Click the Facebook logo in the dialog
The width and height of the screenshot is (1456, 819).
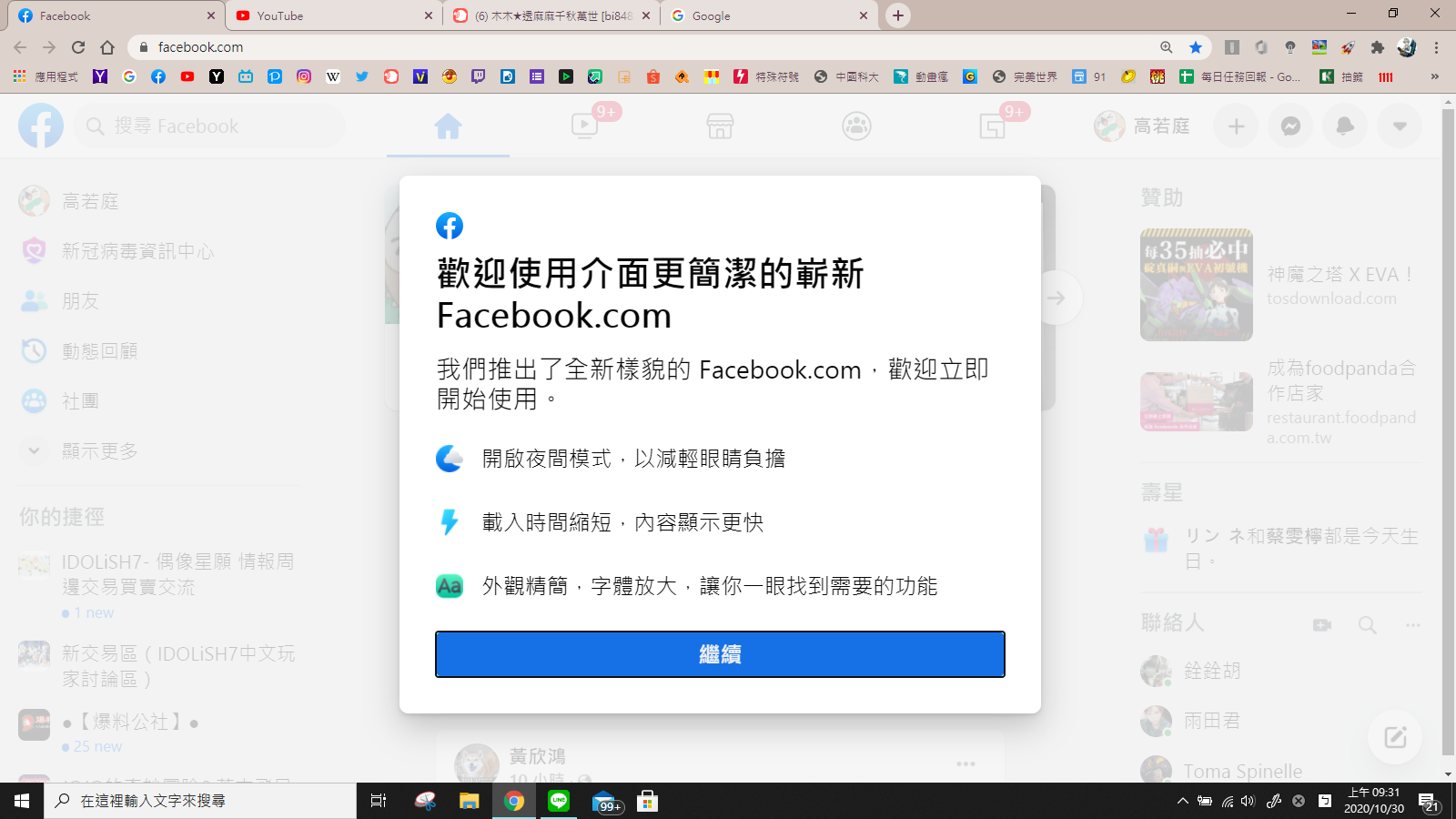click(x=450, y=226)
